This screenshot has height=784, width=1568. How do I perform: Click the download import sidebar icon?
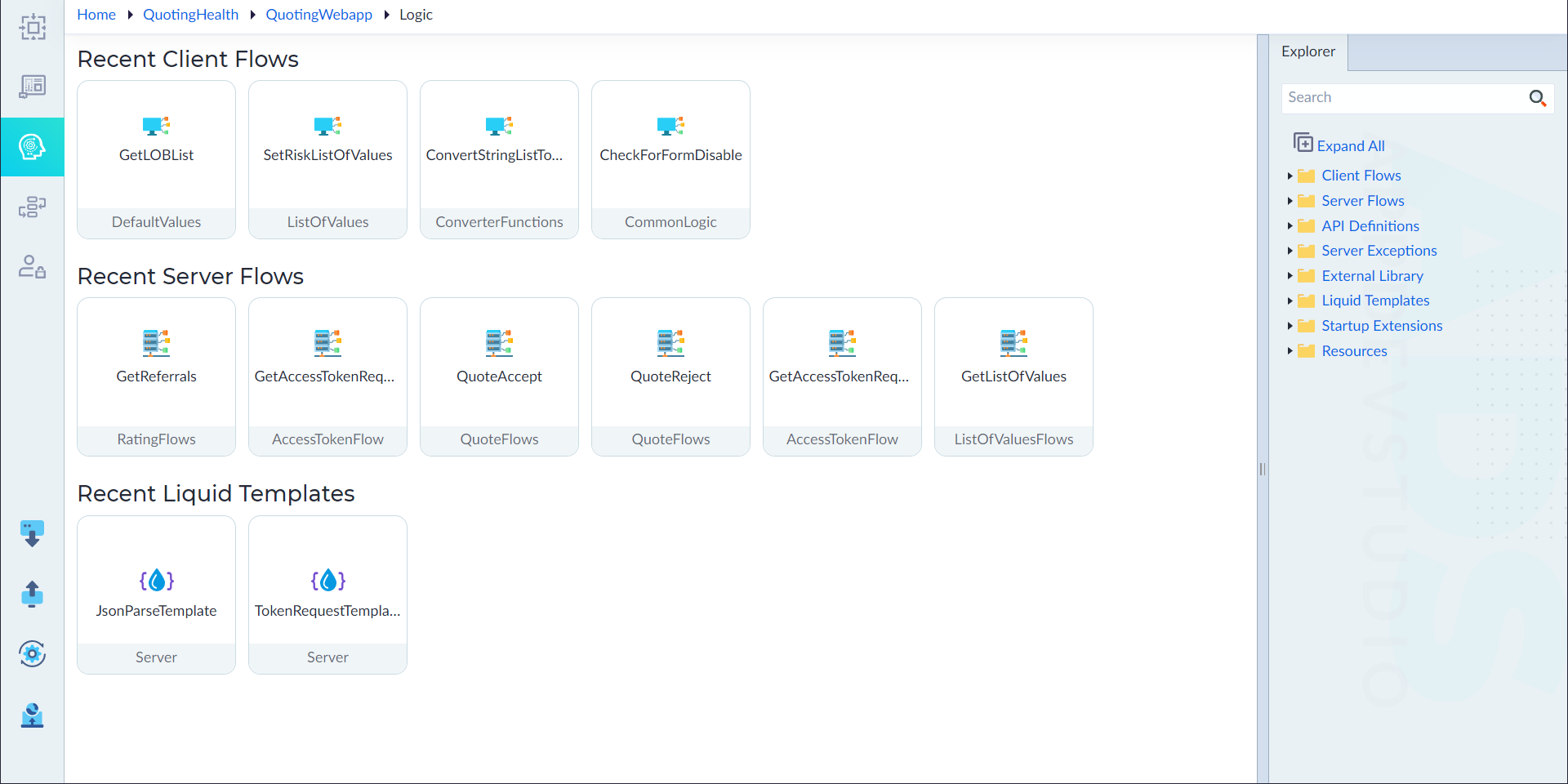tap(32, 534)
